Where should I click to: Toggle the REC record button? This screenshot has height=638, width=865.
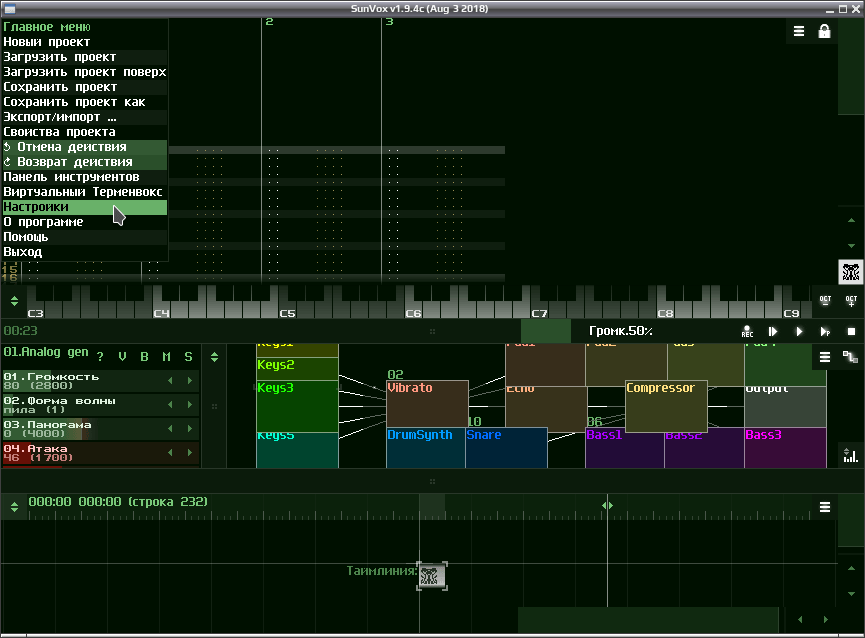[x=747, y=331]
